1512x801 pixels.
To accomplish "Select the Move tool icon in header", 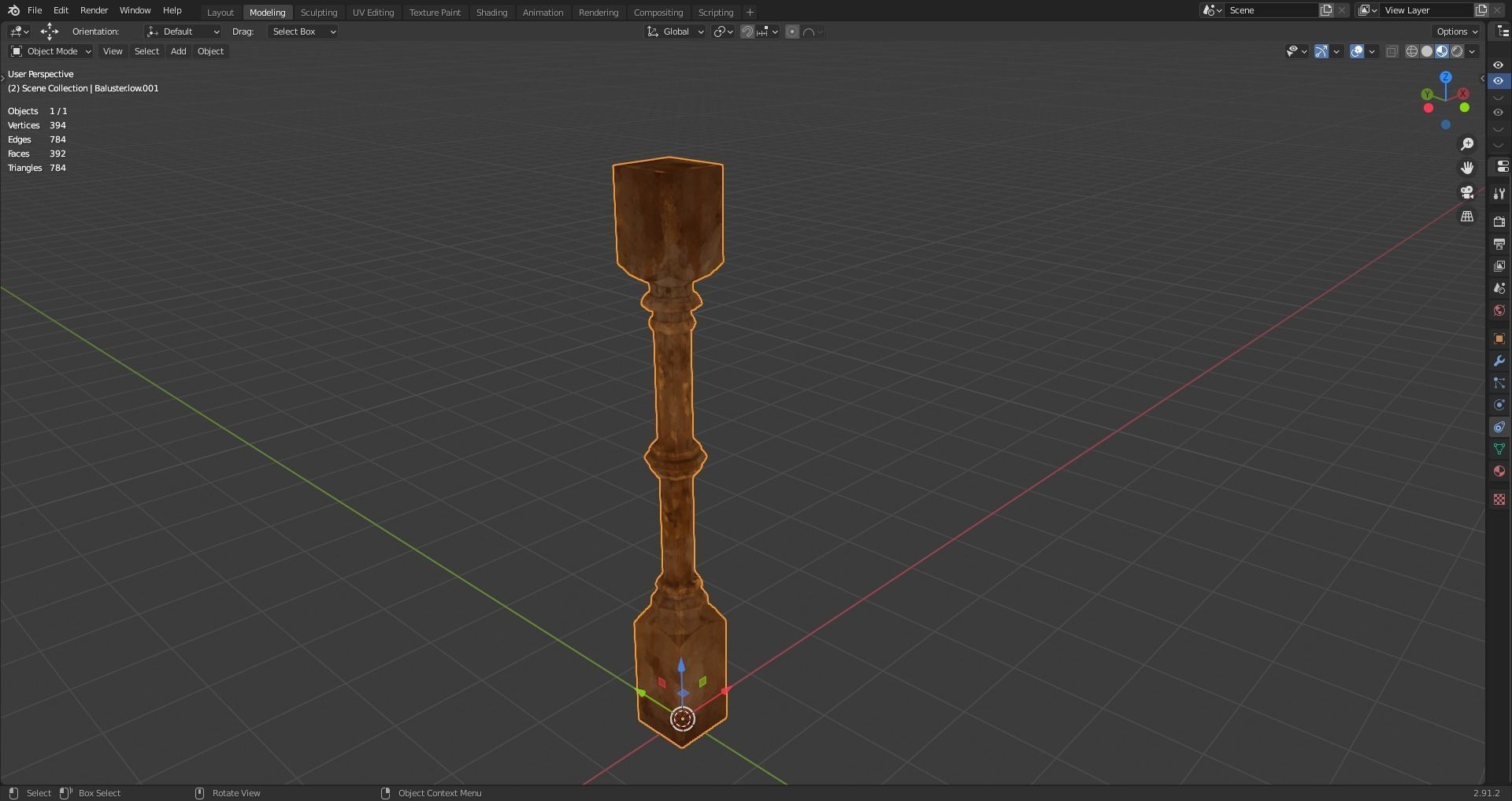I will [x=49, y=32].
